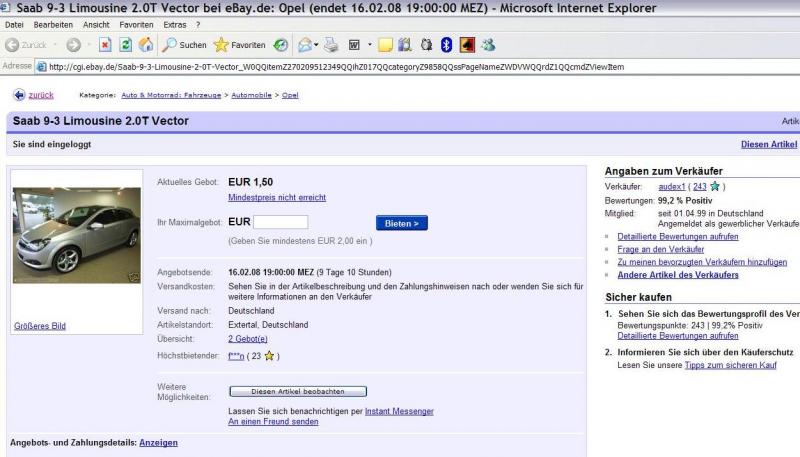Image resolution: width=800 pixels, height=457 pixels.
Task: Open Tipps zum sicheren Kauf link
Action: click(731, 365)
